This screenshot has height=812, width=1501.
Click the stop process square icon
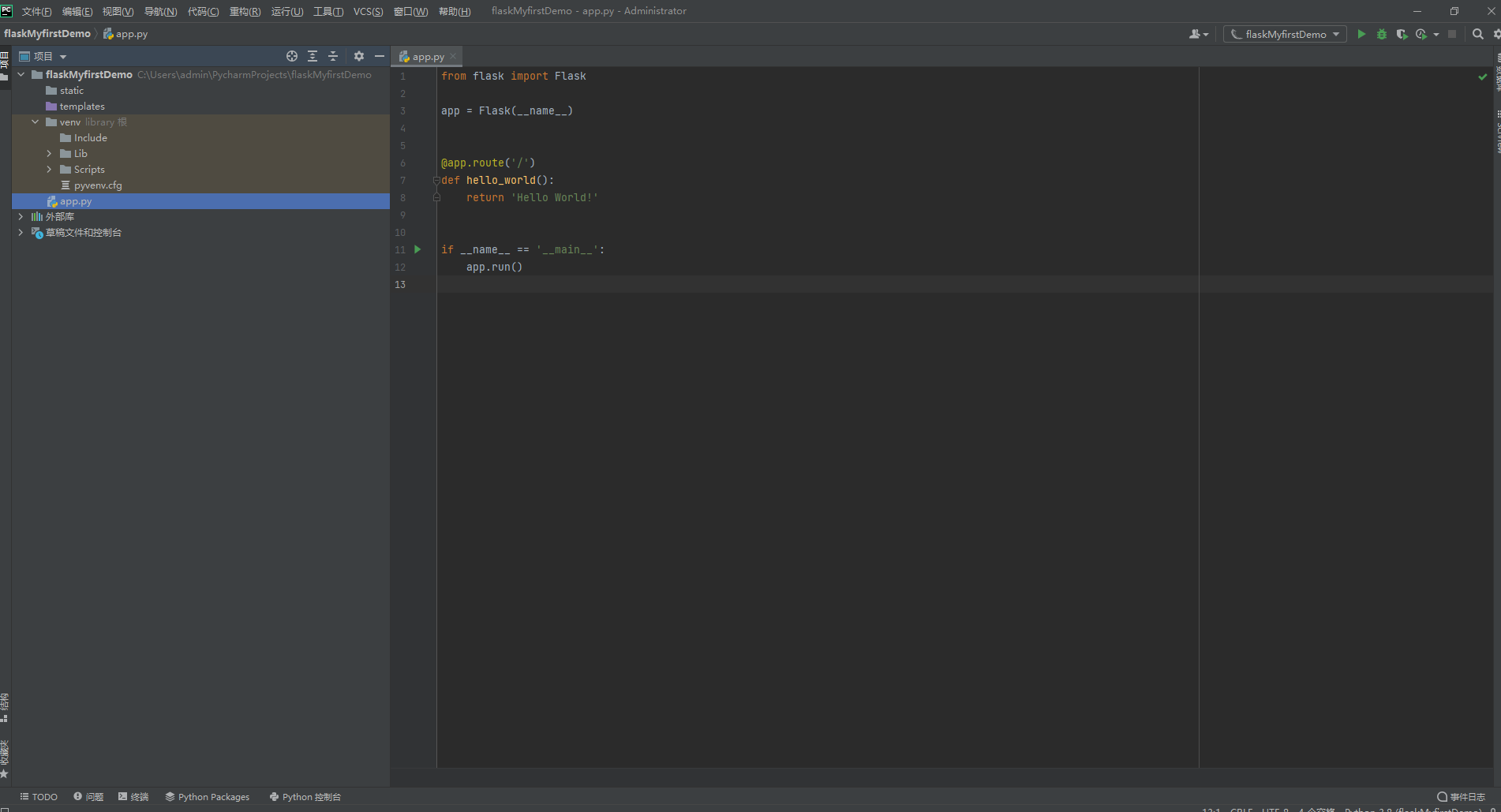[1452, 34]
